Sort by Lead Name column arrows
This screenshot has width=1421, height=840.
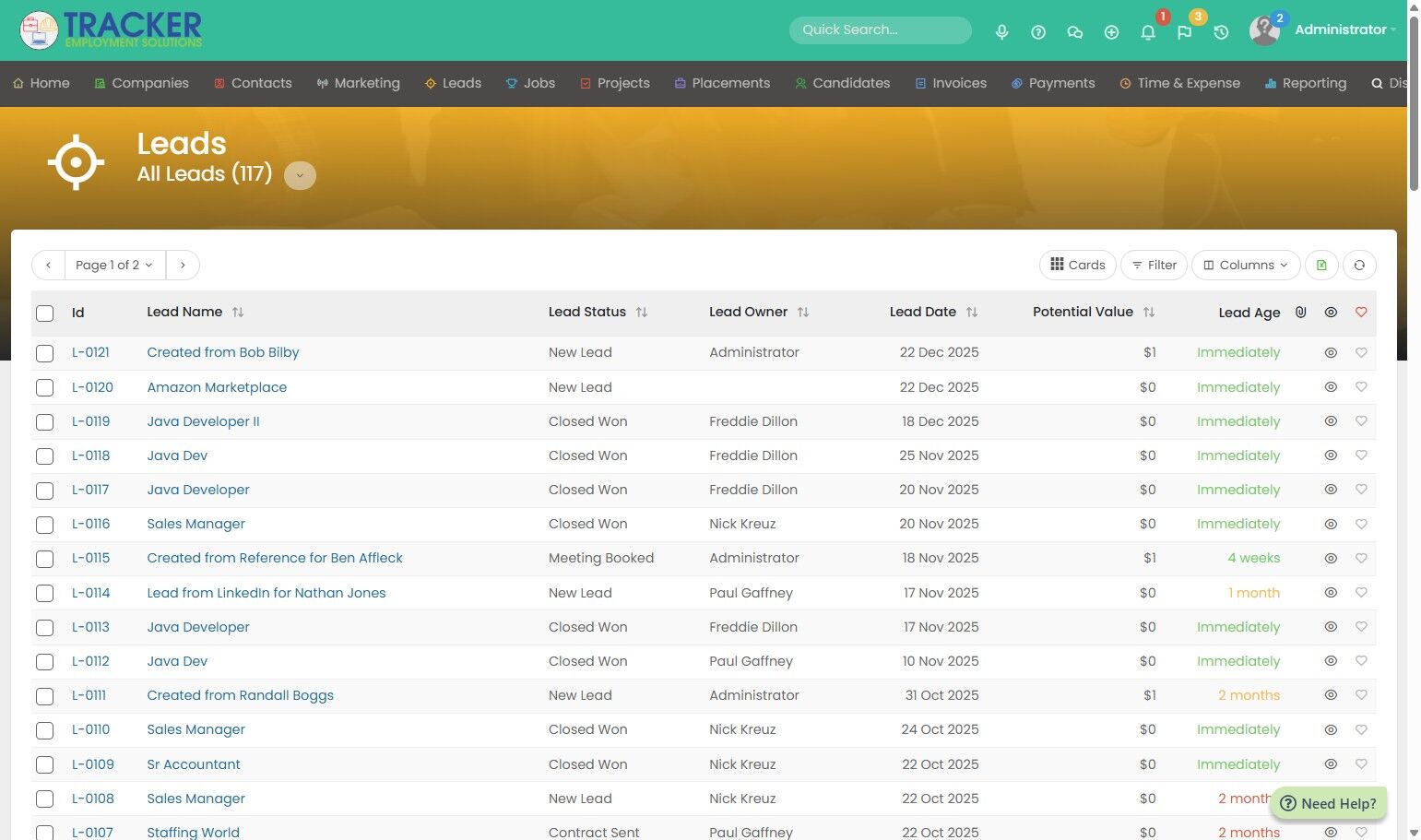point(238,313)
